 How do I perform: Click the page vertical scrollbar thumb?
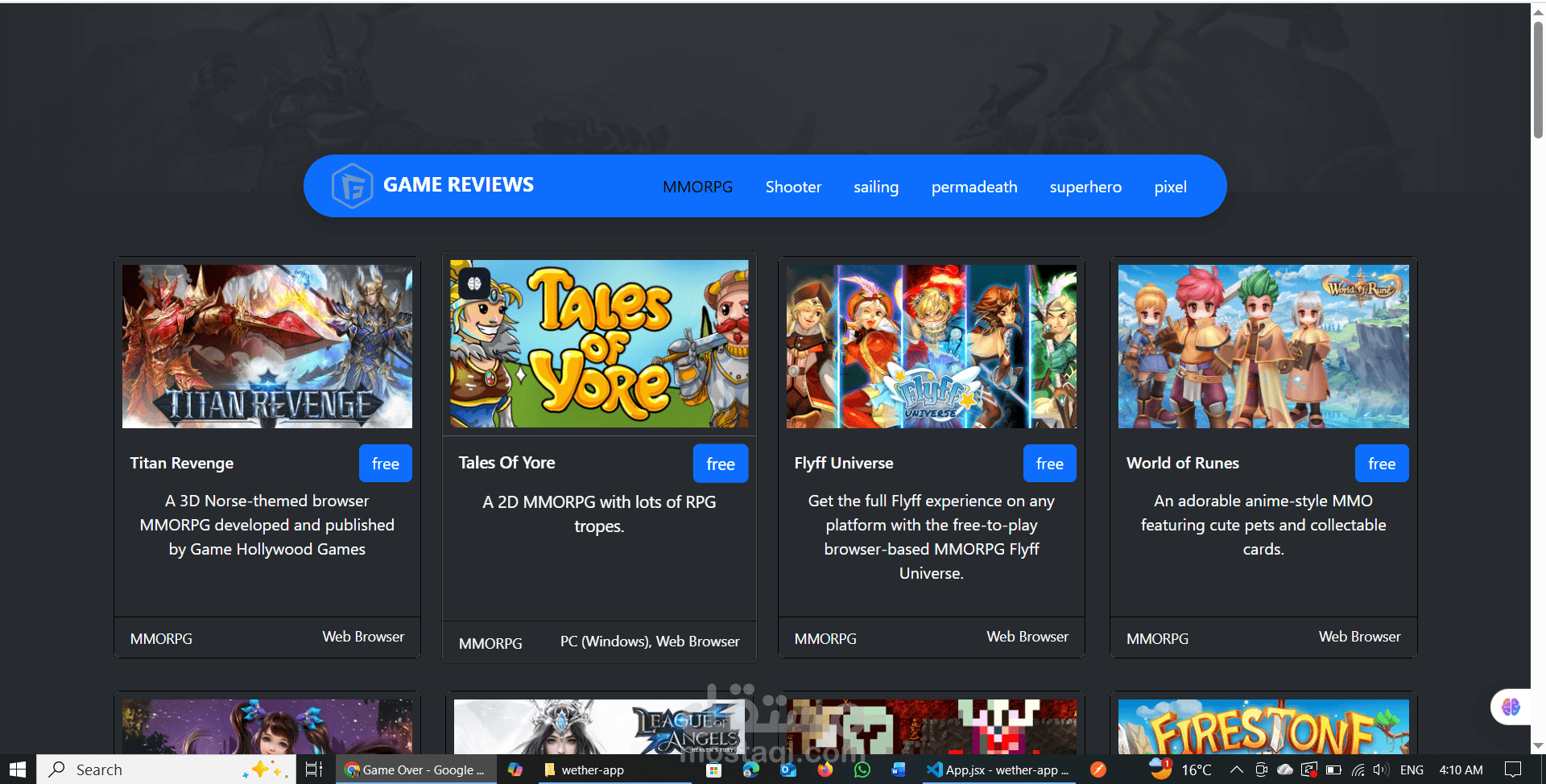tap(1538, 79)
